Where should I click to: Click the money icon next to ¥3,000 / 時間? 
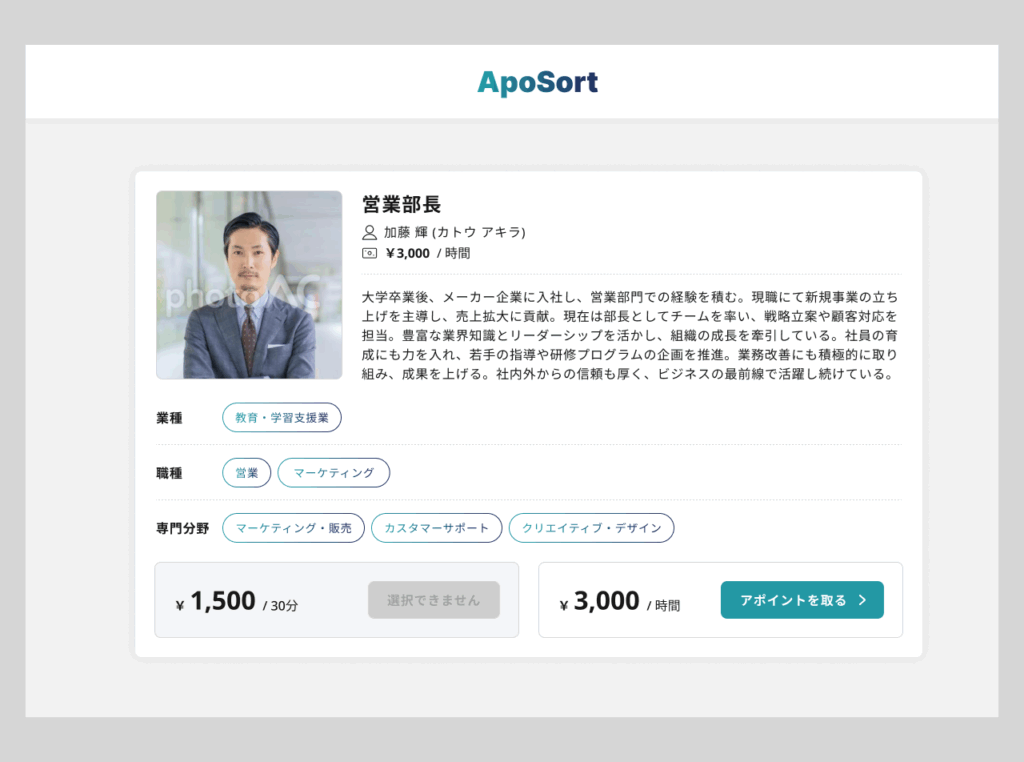(x=370, y=253)
